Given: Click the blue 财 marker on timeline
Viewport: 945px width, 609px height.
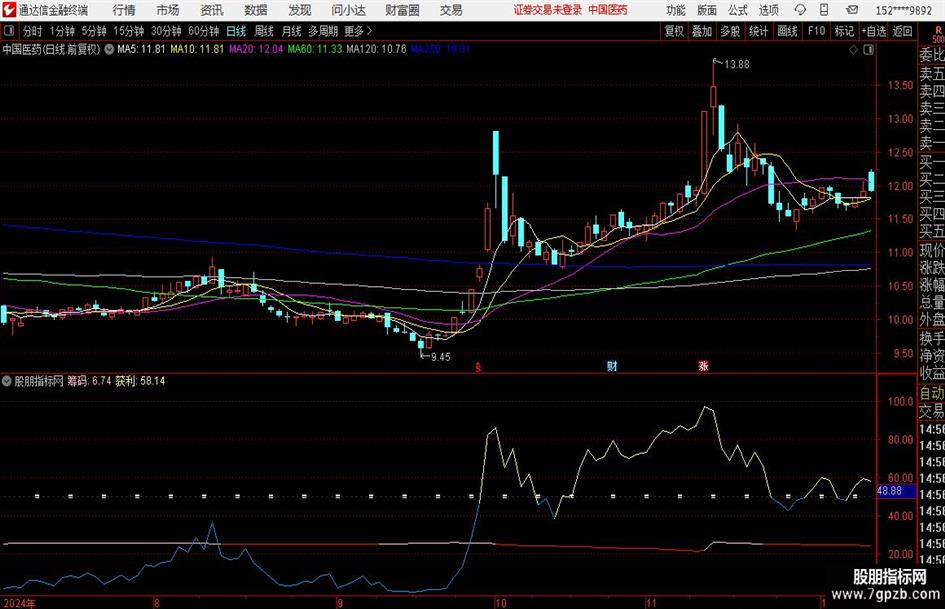Looking at the screenshot, I should coord(612,366).
